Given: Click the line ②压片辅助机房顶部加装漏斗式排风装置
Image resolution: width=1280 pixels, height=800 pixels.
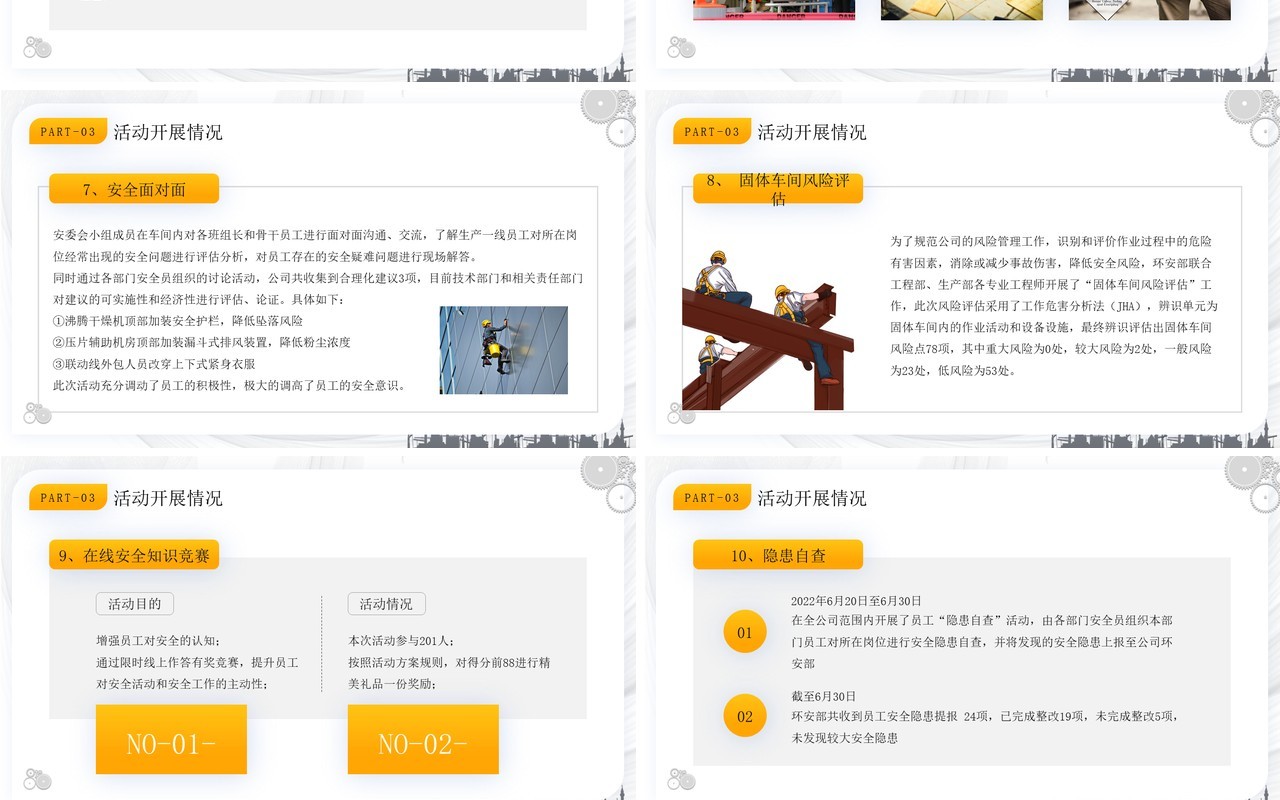Looking at the screenshot, I should pos(202,342).
